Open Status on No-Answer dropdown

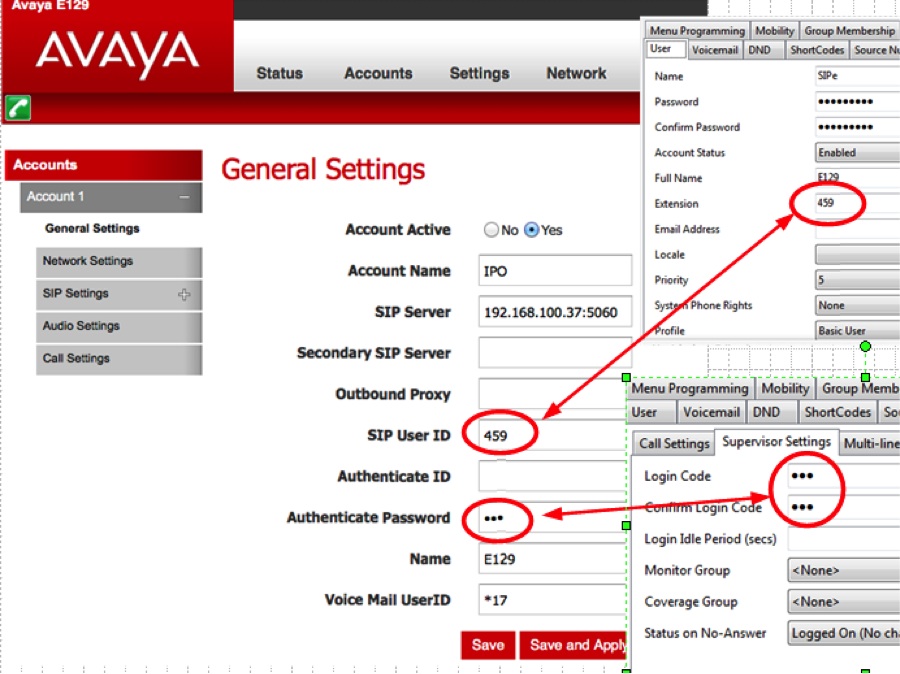843,633
